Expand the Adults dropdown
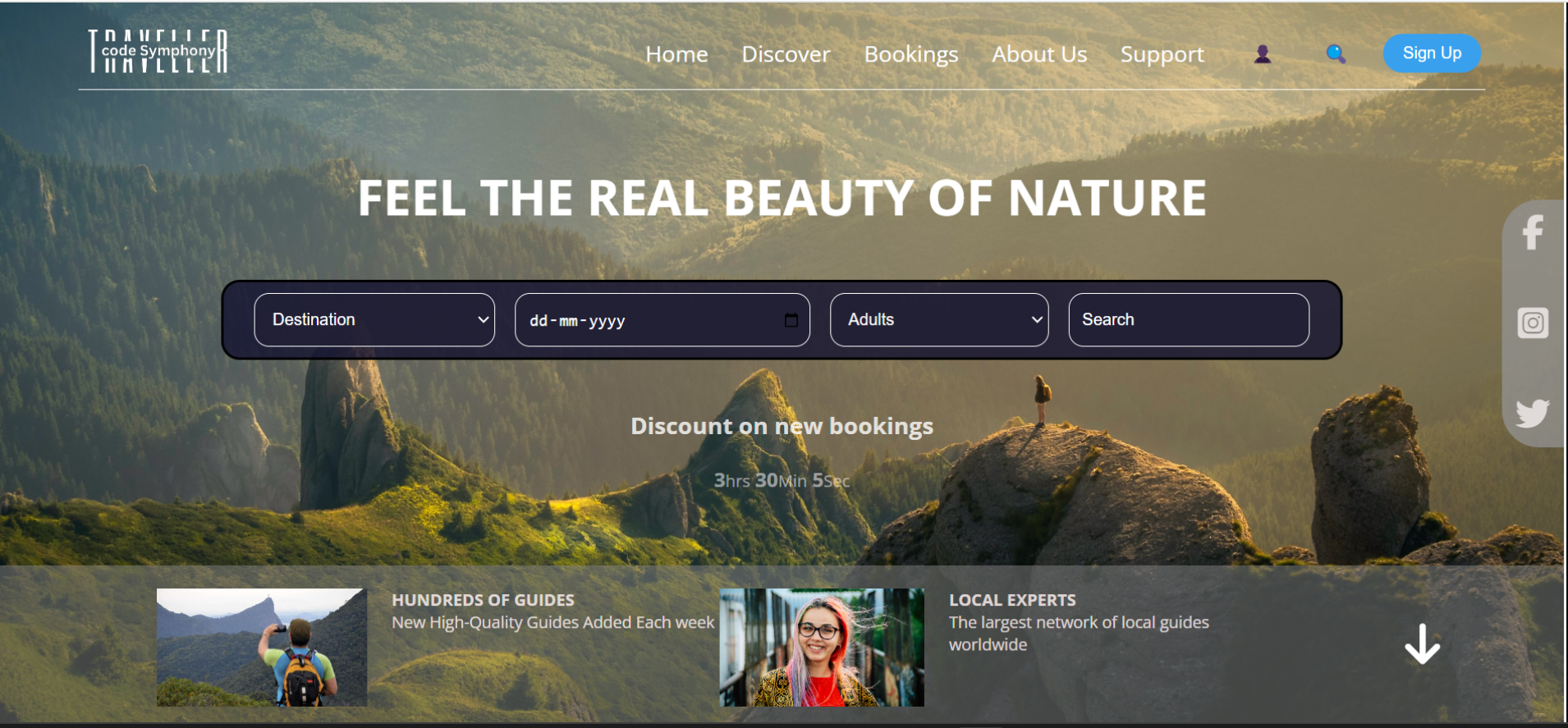This screenshot has height=728, width=1568. pos(939,320)
